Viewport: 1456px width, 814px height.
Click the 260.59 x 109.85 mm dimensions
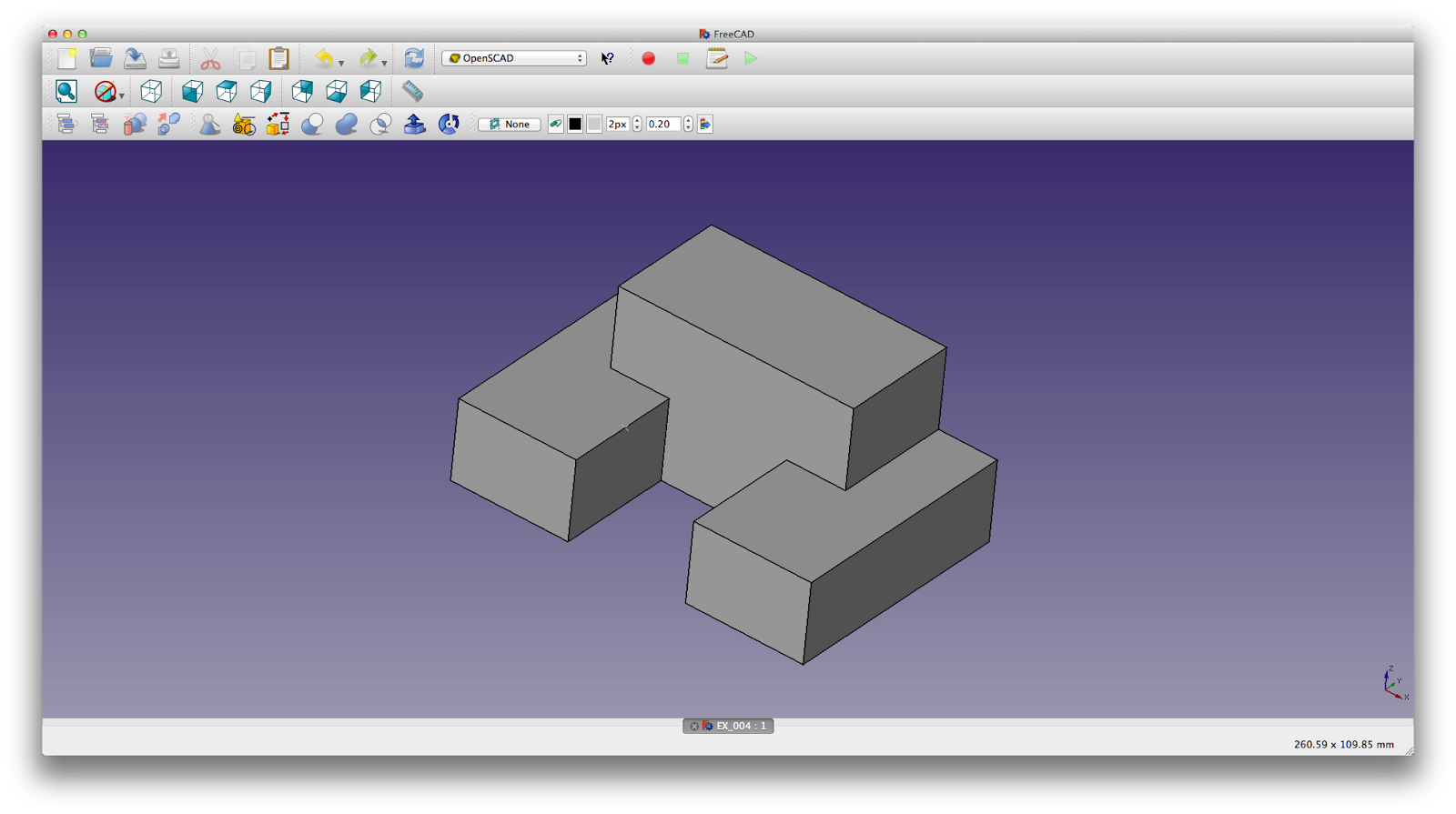point(1343,744)
